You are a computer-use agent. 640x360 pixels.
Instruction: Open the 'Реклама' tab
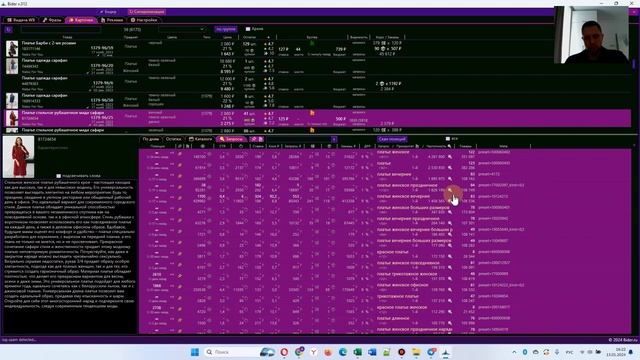[x=112, y=20]
